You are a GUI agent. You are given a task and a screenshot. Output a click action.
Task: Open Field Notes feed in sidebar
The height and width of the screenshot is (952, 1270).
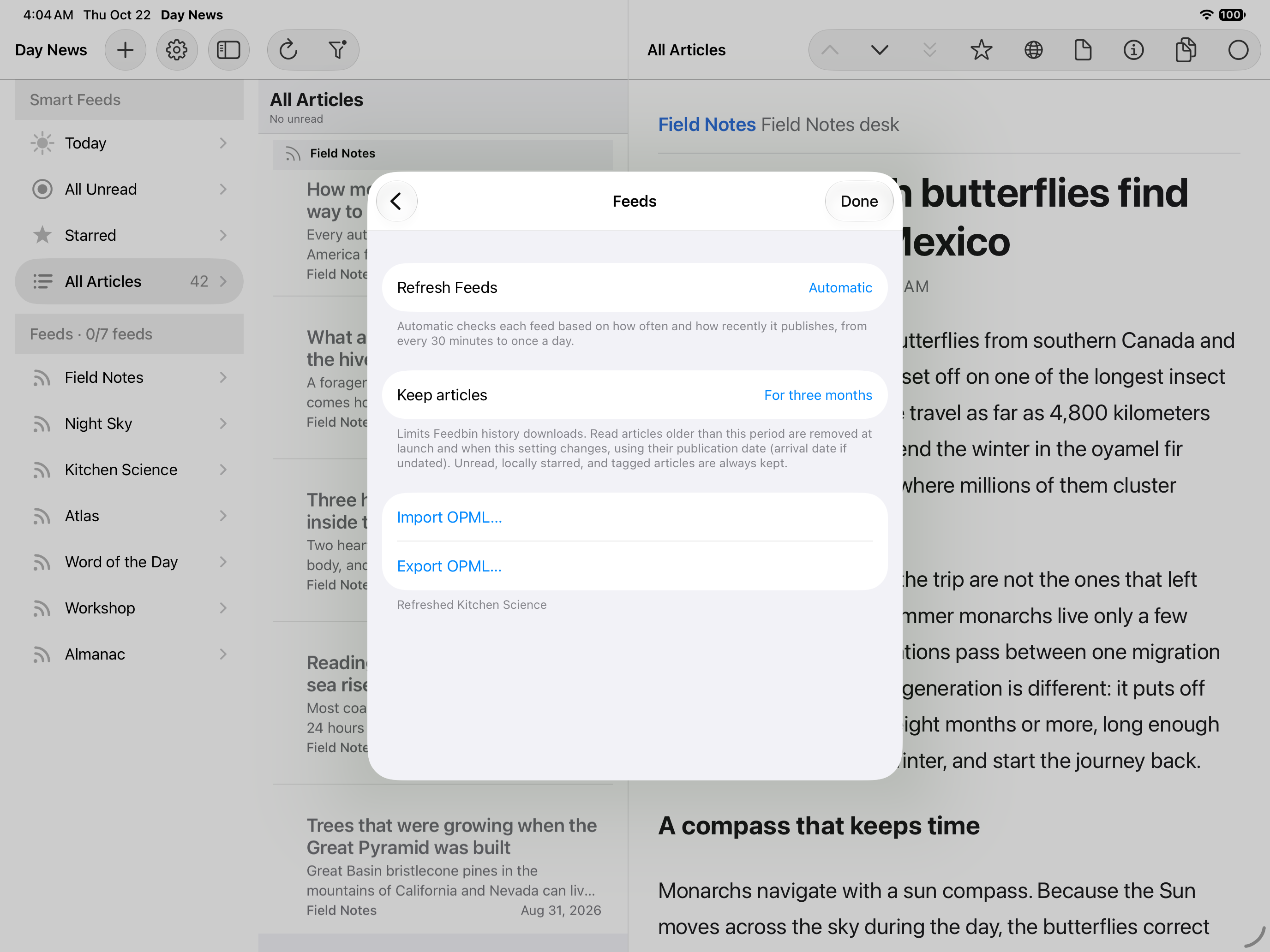pos(129,378)
